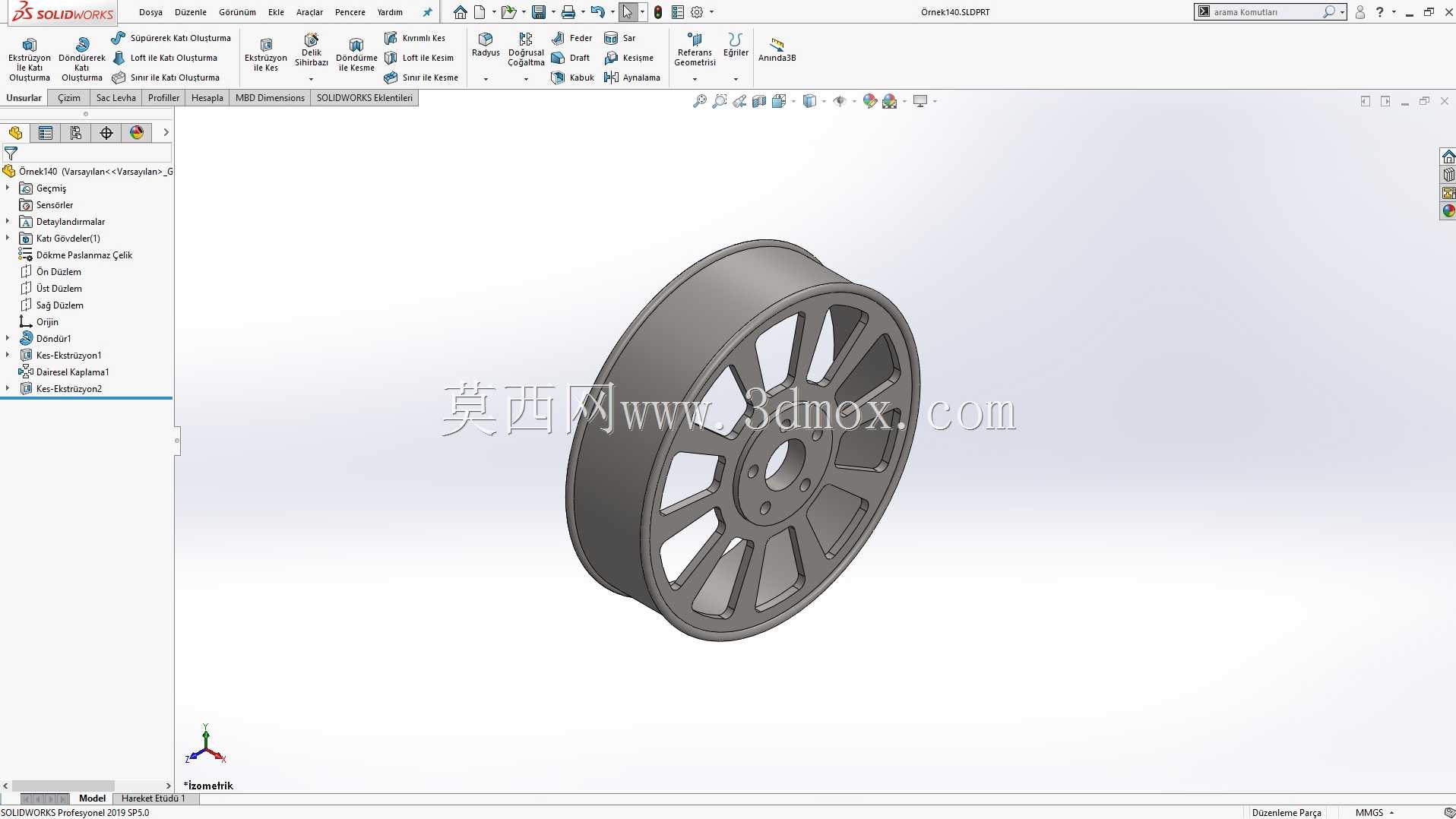Click the Zoom to Area icon
Image resolution: width=1456 pixels, height=819 pixels.
pos(720,101)
